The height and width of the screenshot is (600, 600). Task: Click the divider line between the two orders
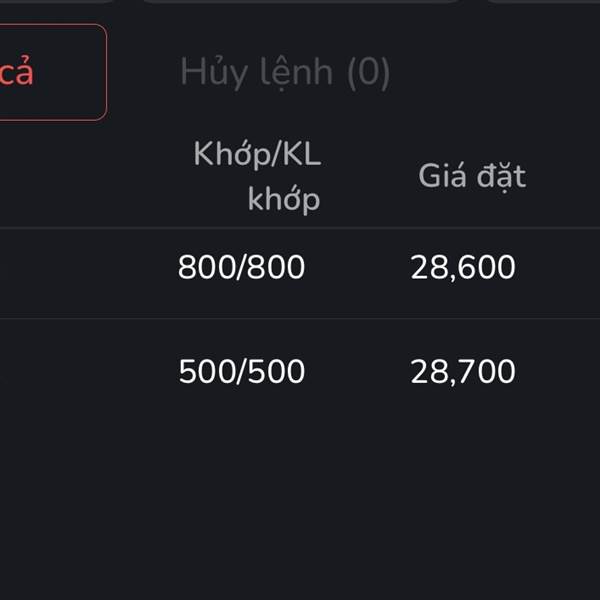point(300,319)
